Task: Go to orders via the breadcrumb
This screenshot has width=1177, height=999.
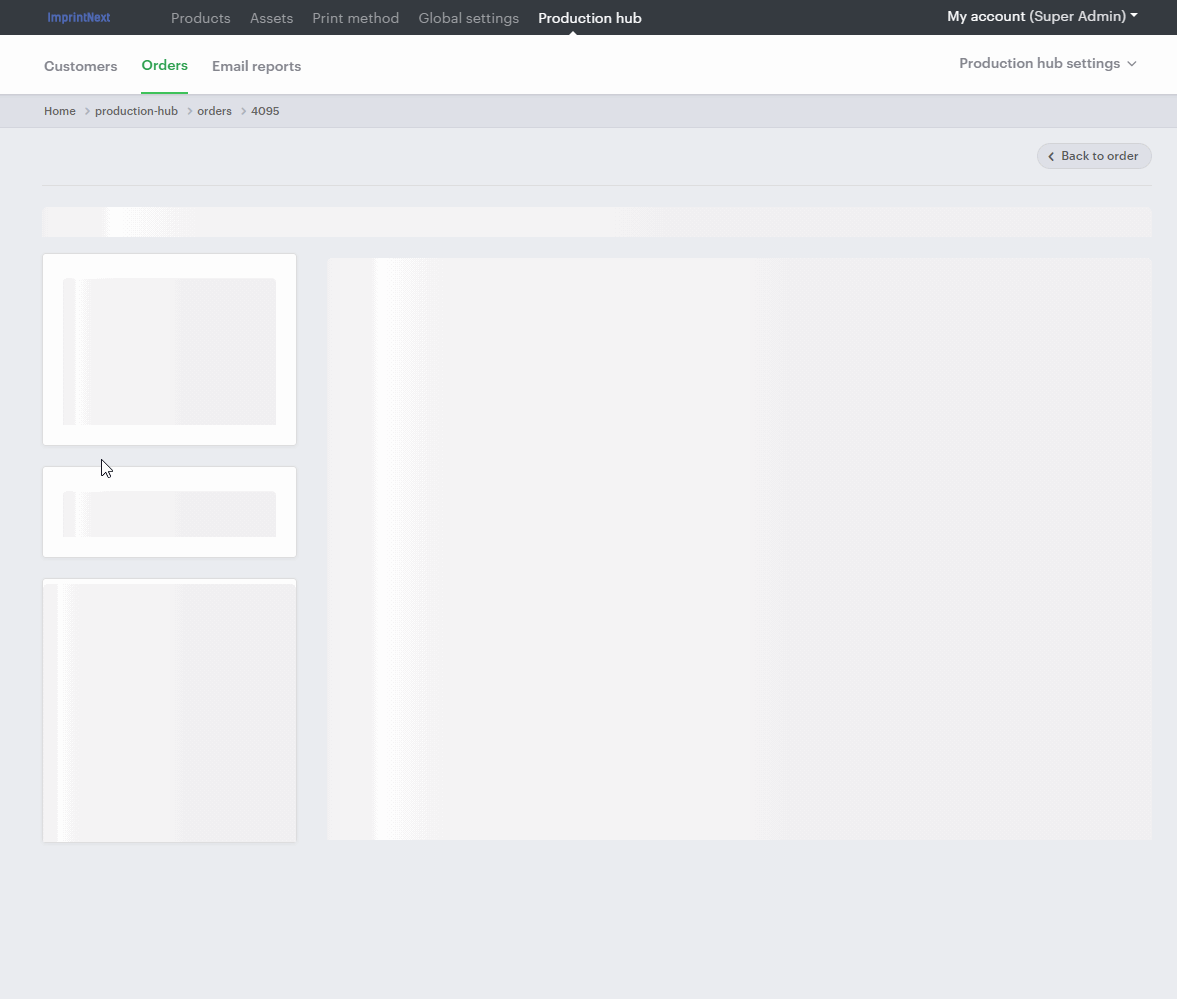Action: (x=214, y=111)
